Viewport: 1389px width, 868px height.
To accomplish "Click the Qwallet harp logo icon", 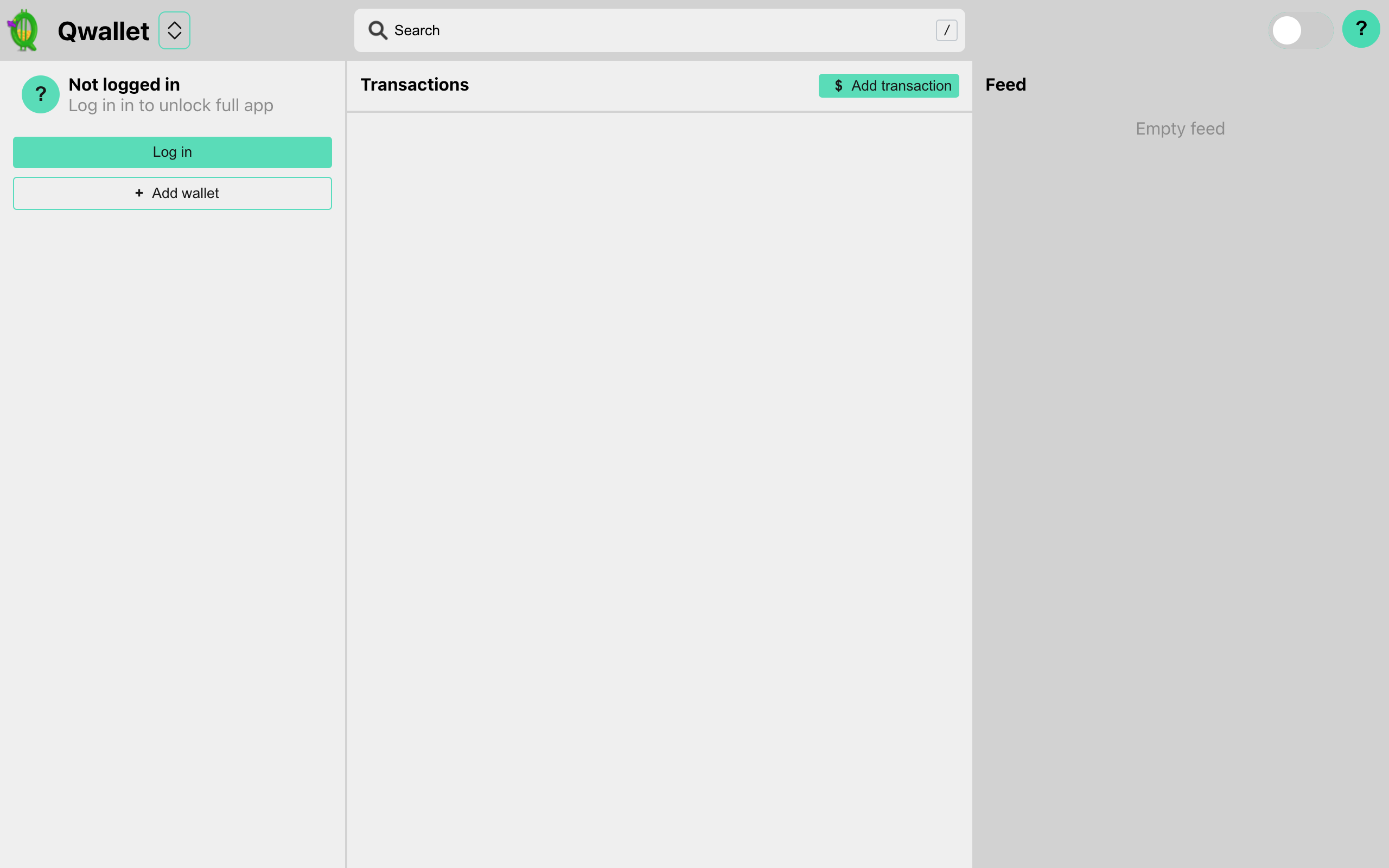I will pyautogui.click(x=23, y=30).
